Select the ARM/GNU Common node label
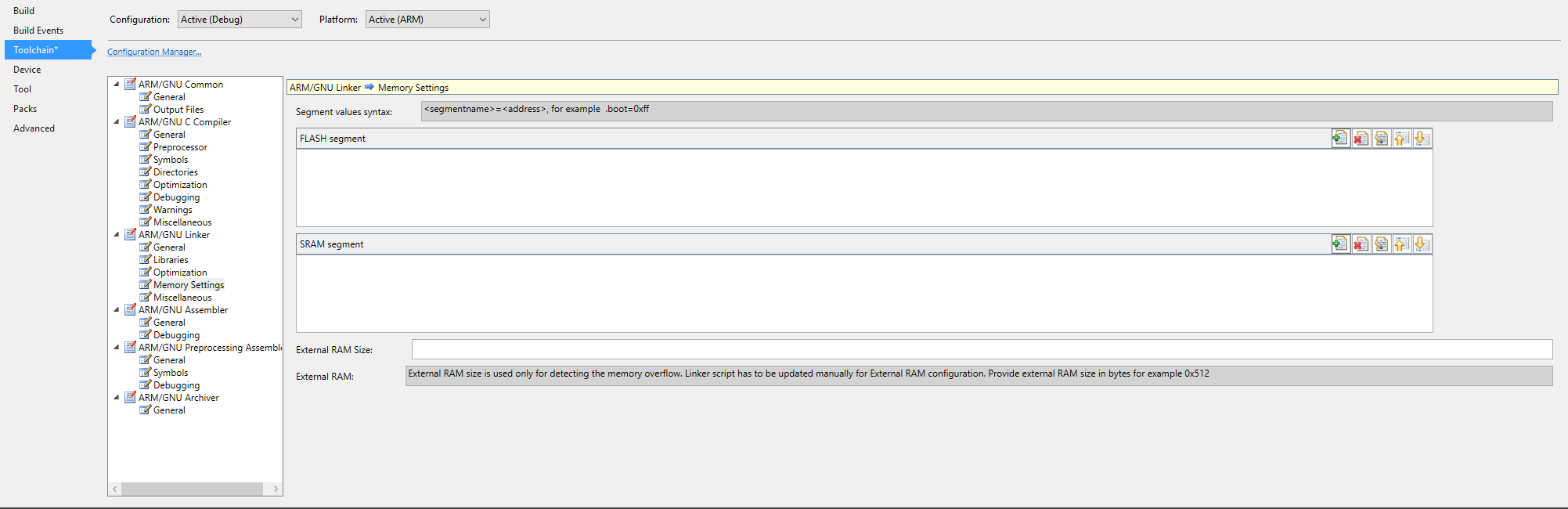Screen dimensions: 1568x509 tap(181, 85)
